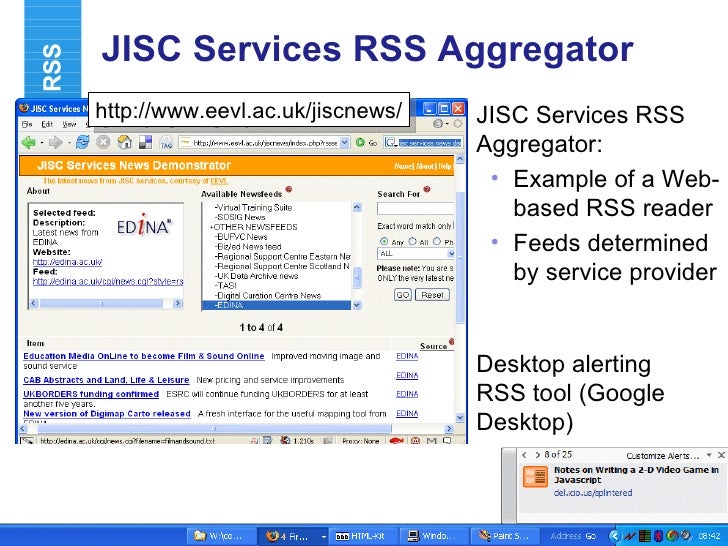Click the help dot beside Source column

(451, 342)
